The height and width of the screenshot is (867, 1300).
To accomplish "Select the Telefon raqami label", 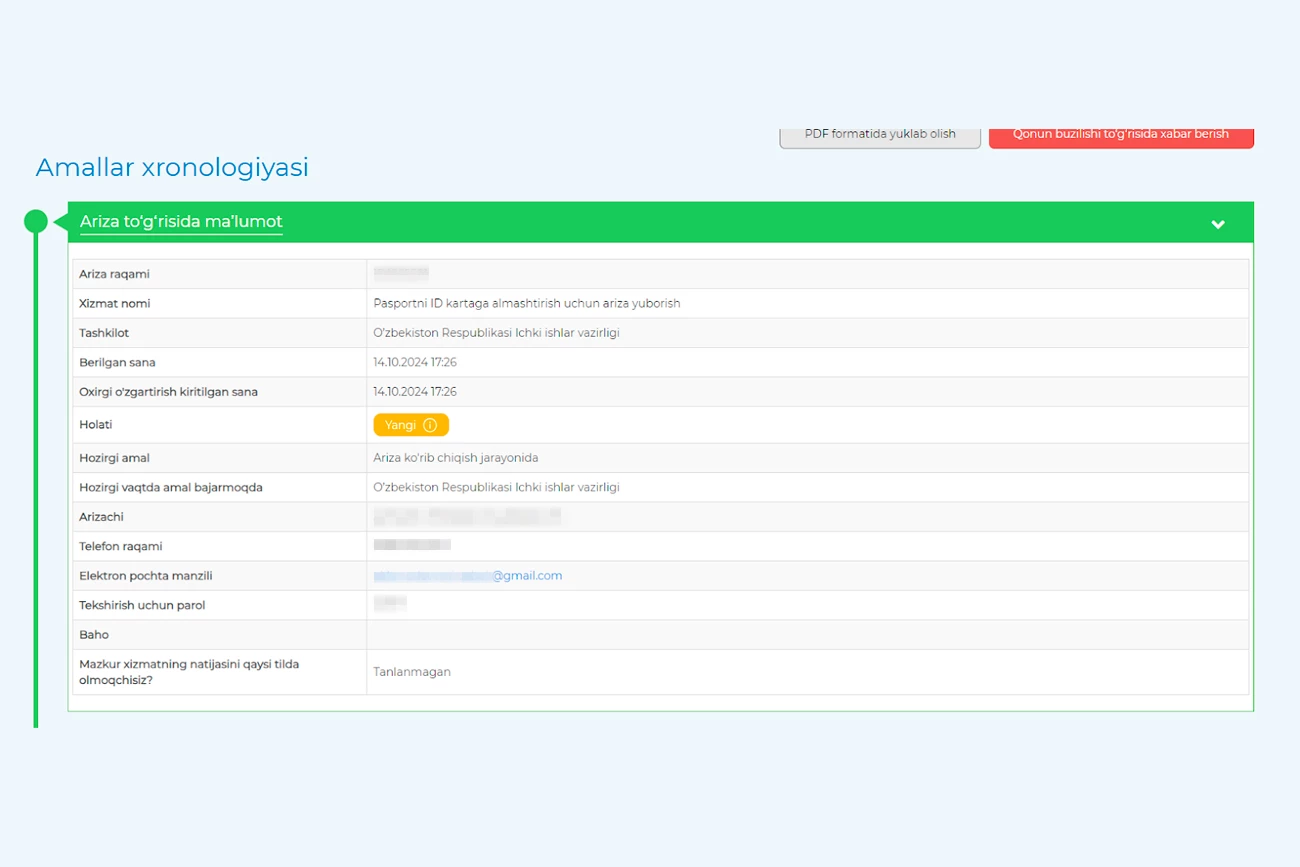I will 120,546.
